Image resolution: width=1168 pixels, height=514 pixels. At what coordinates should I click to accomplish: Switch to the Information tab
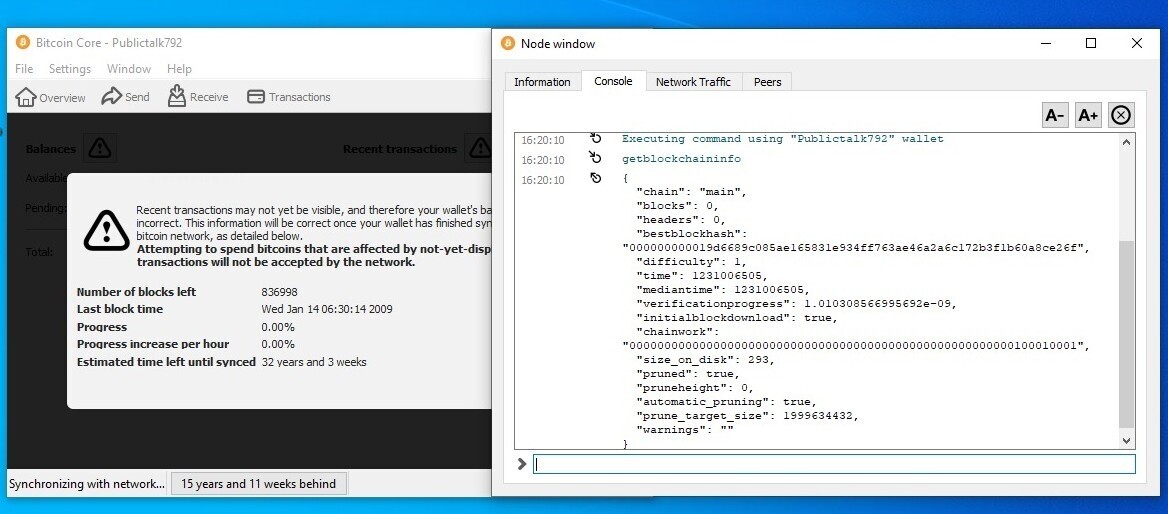[542, 82]
